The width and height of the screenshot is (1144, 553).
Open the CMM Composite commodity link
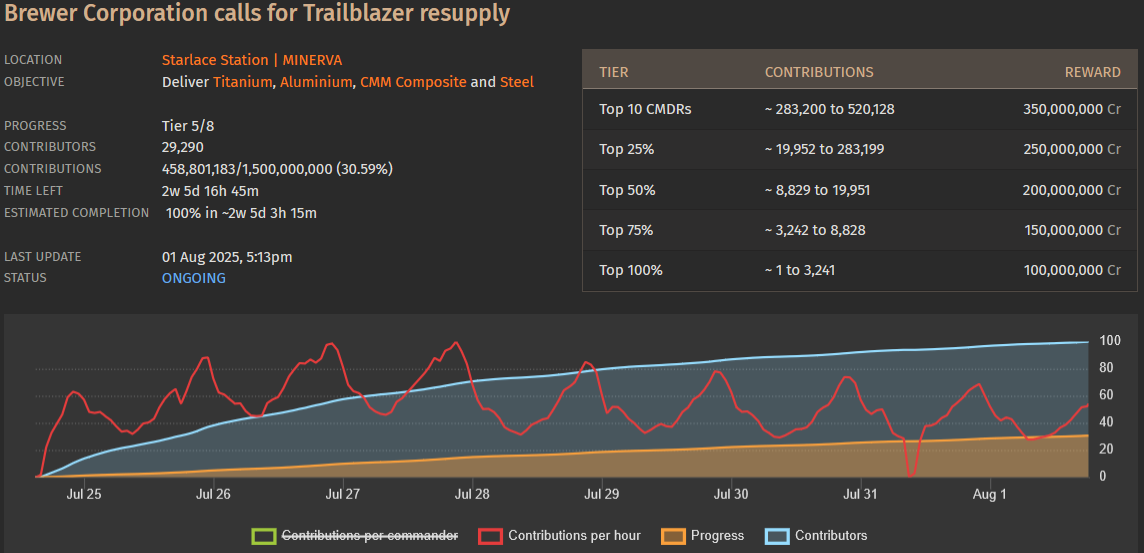[x=413, y=82]
